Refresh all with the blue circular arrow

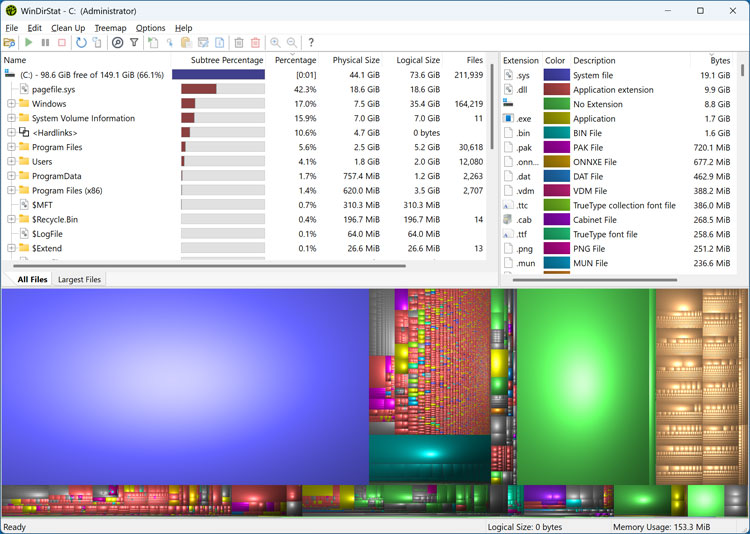[x=81, y=43]
